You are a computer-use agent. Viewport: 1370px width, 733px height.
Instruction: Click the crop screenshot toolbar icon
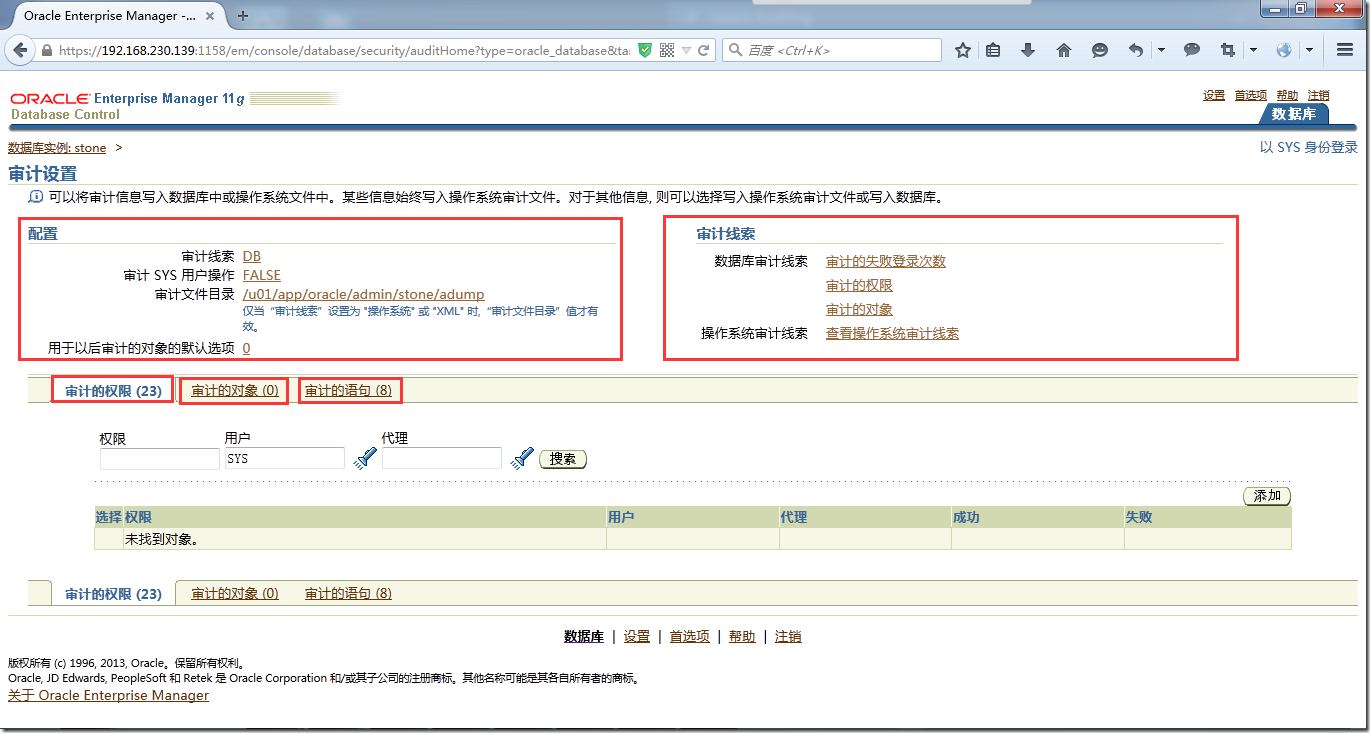tap(1227, 50)
